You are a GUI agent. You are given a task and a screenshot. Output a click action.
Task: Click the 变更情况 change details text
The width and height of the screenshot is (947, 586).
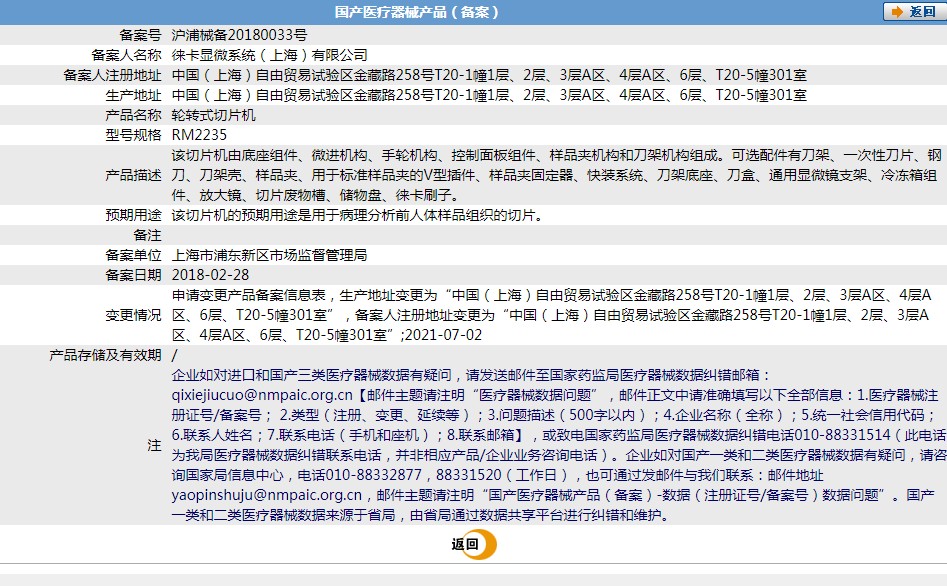tap(552, 315)
